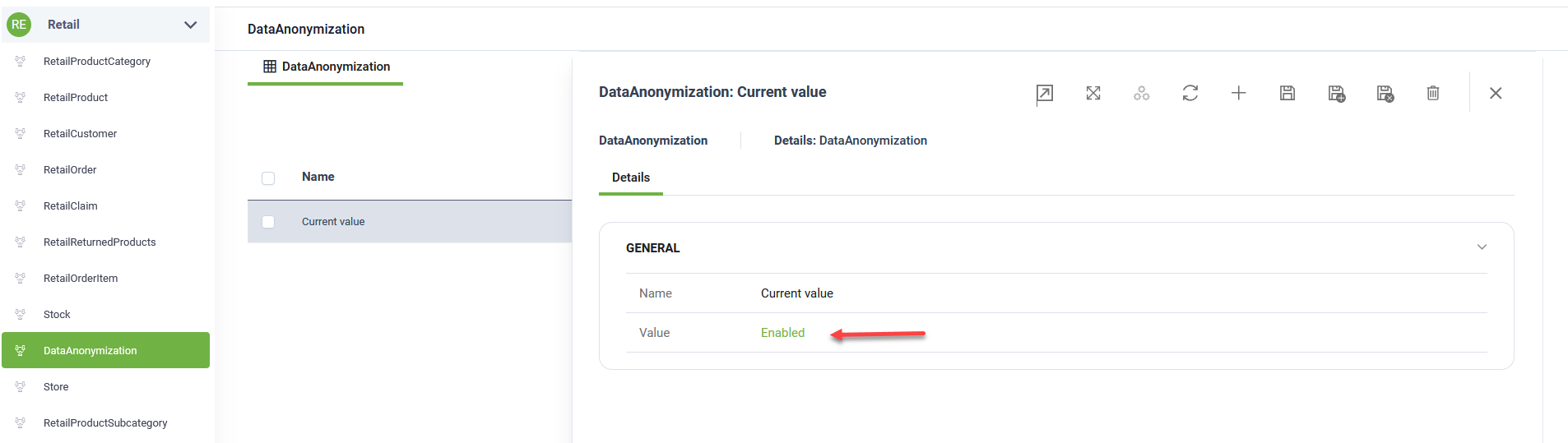The image size is (1568, 443).
Task: Click the save and new icon
Action: point(1336,94)
